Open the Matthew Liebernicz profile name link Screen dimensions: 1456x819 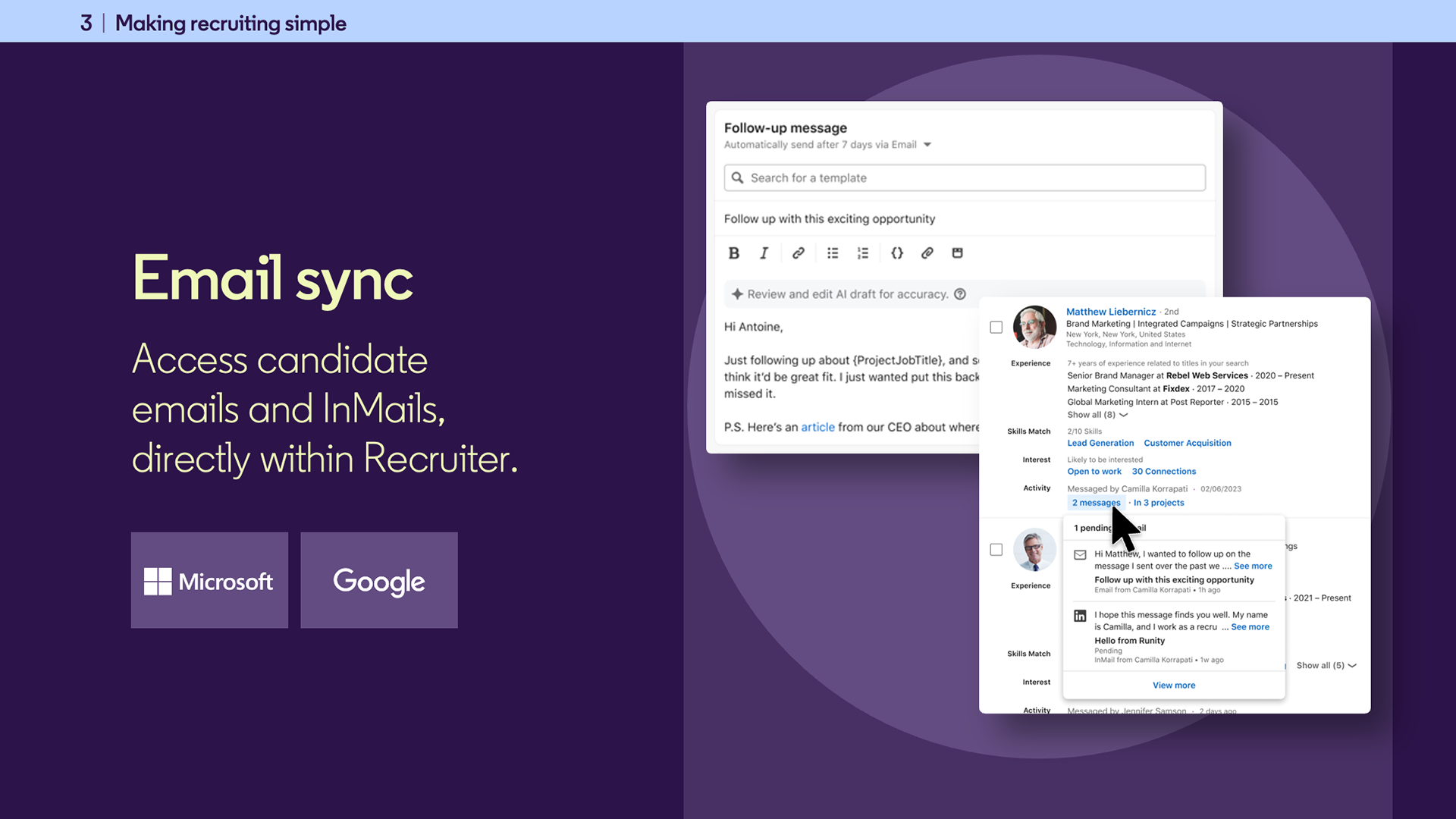point(1111,312)
